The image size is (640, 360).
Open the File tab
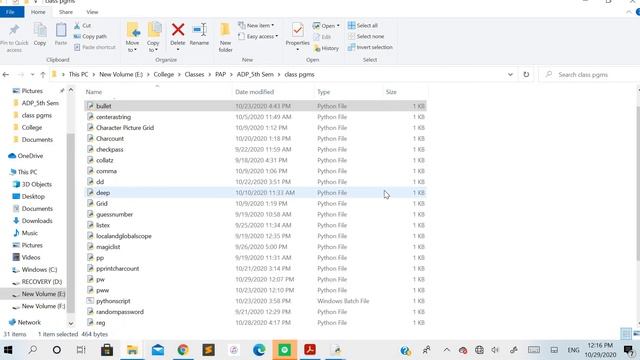[11, 12]
